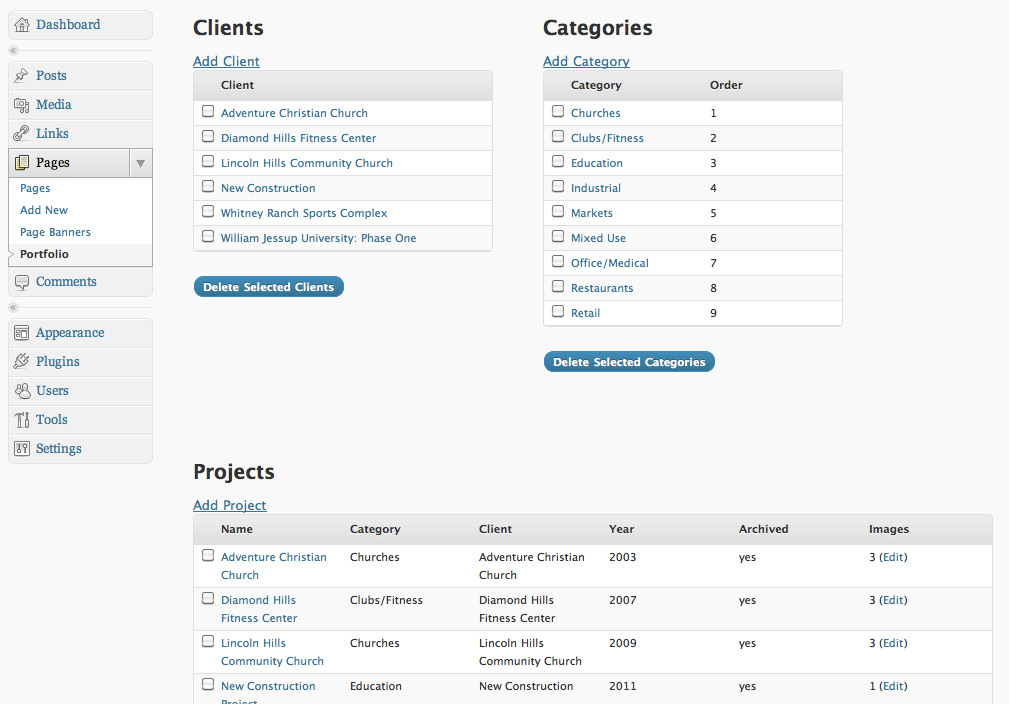Check the Office/Medical category checkbox
The image size is (1009, 704).
[x=558, y=261]
